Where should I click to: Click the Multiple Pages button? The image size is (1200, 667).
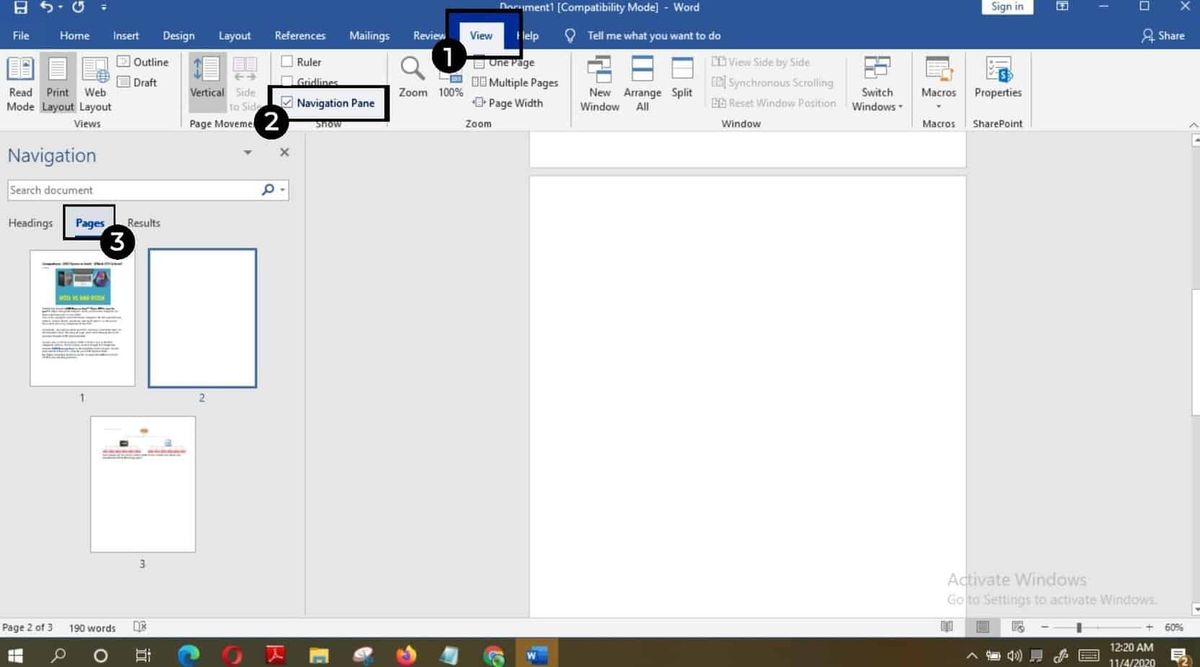(x=515, y=83)
